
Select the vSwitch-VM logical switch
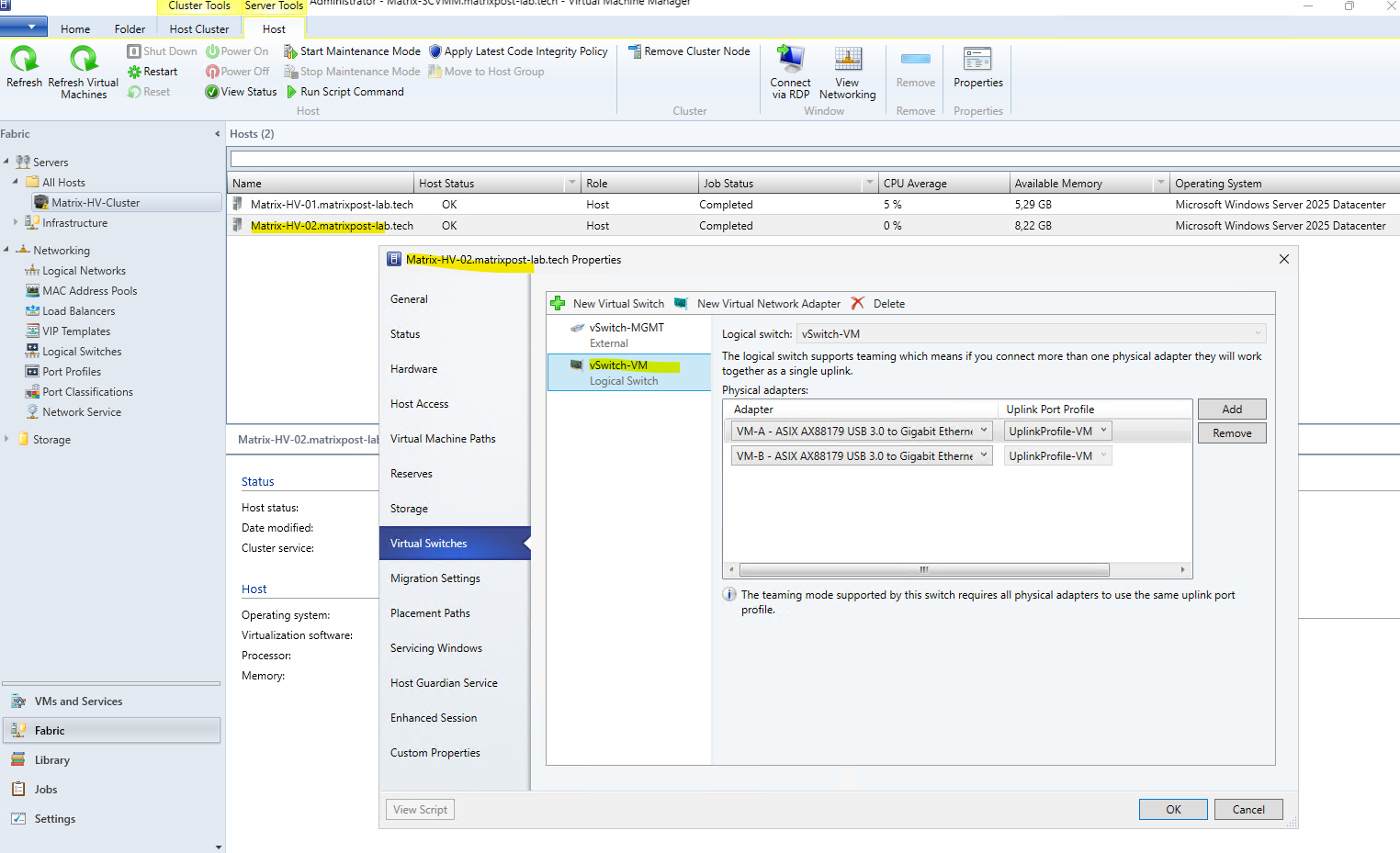(629, 373)
